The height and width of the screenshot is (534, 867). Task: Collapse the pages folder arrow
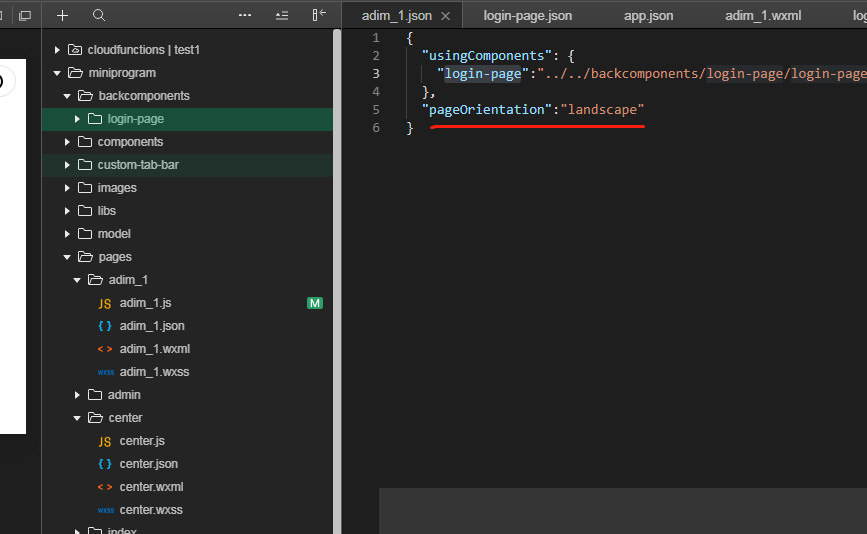67,257
